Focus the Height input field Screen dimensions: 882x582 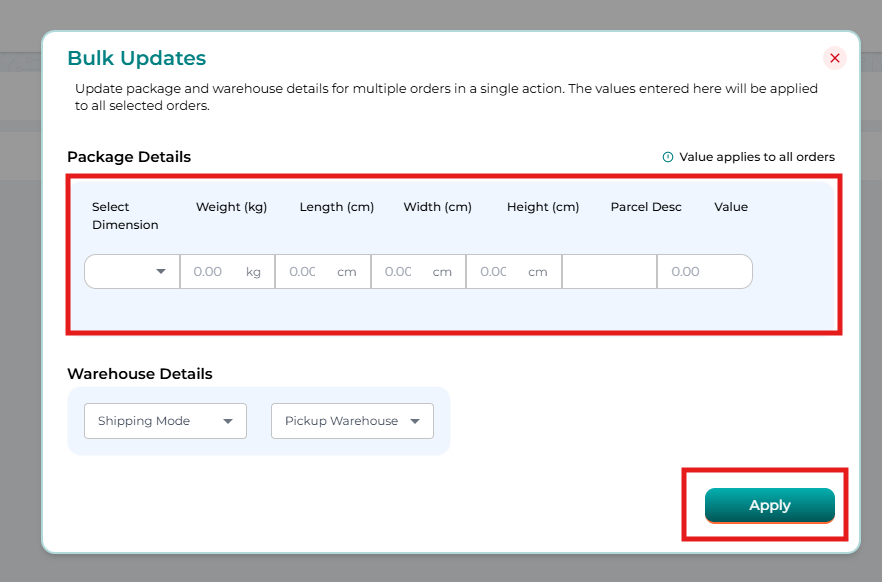494,272
